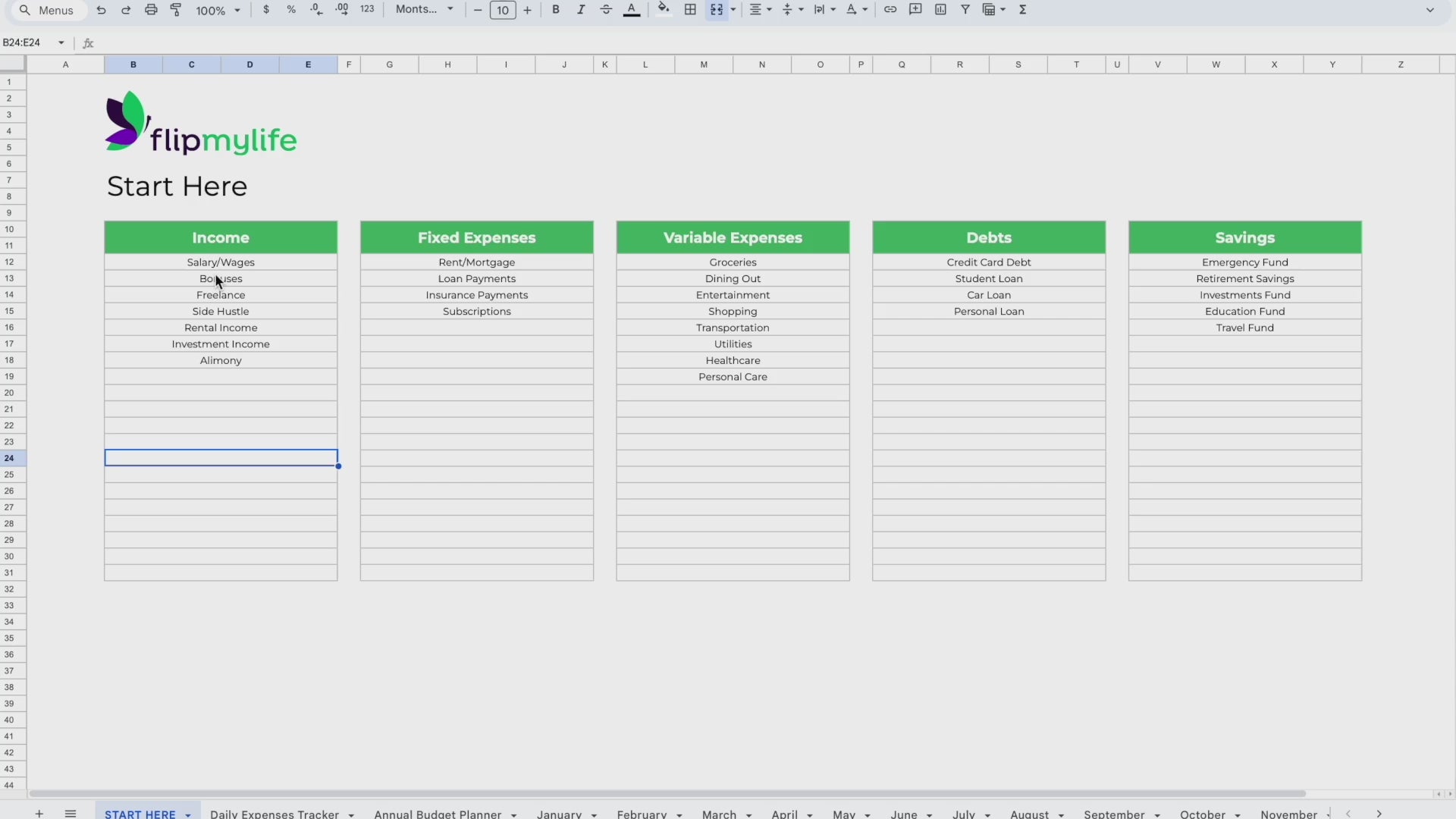
Task: Open the September sheet tab
Action: pos(1114,814)
